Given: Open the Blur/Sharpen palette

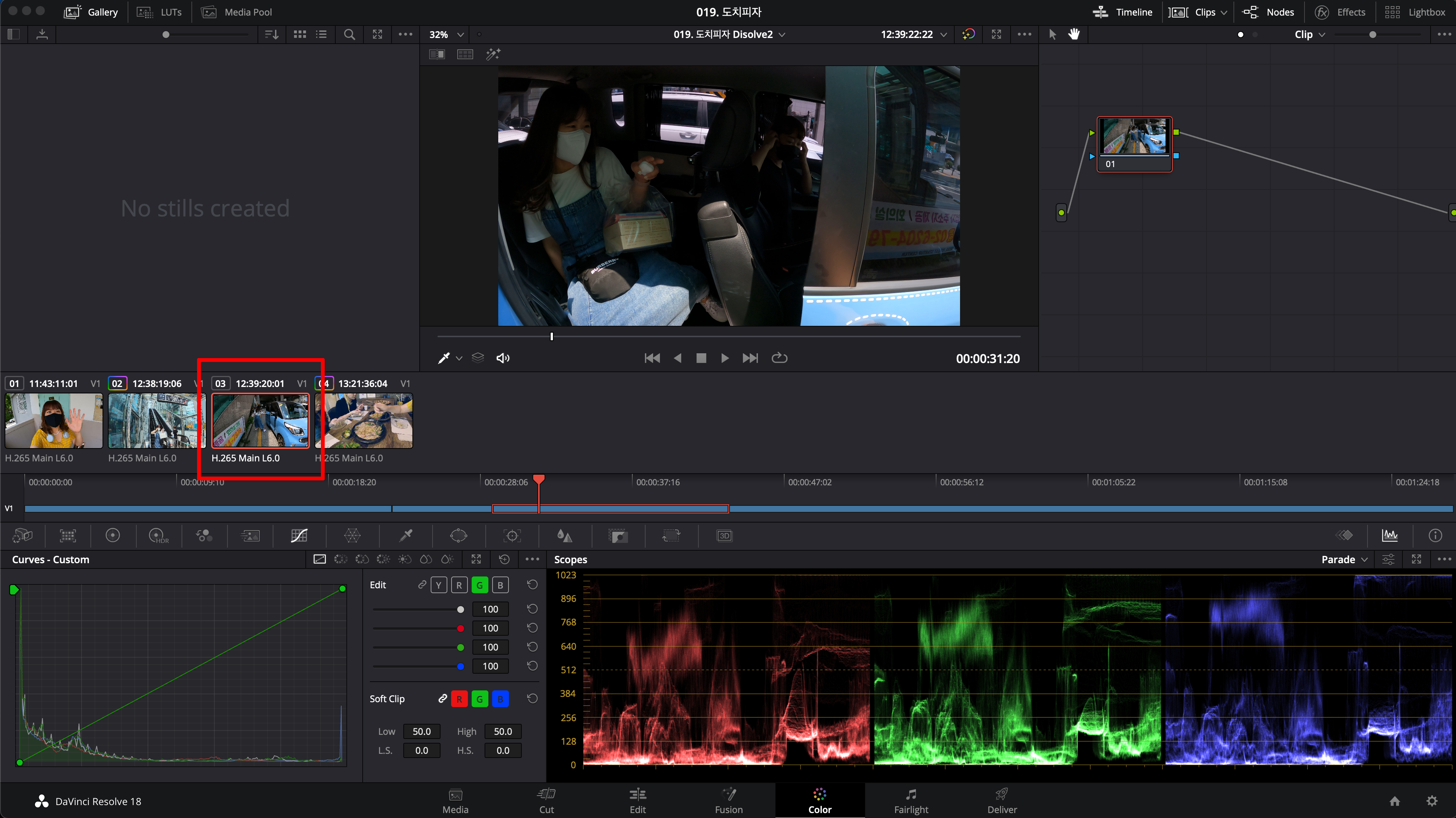Looking at the screenshot, I should [x=564, y=535].
